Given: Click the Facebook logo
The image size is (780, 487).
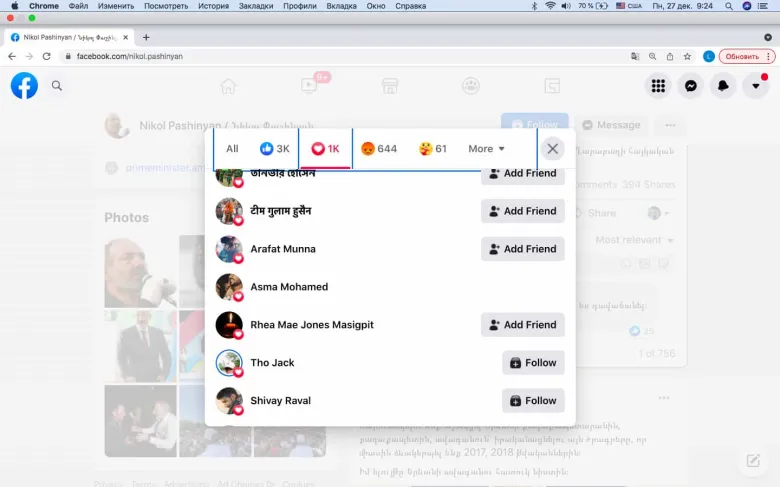Looking at the screenshot, I should point(24,86).
